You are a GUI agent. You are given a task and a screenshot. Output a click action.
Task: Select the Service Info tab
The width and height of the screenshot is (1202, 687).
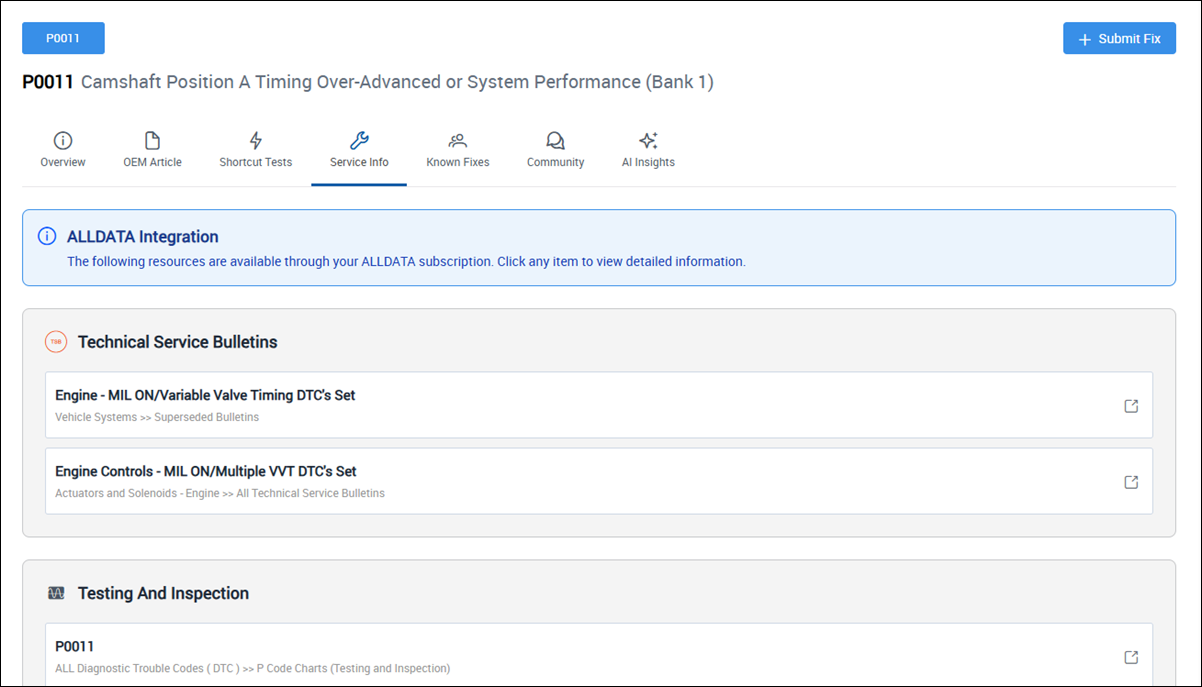[x=359, y=150]
